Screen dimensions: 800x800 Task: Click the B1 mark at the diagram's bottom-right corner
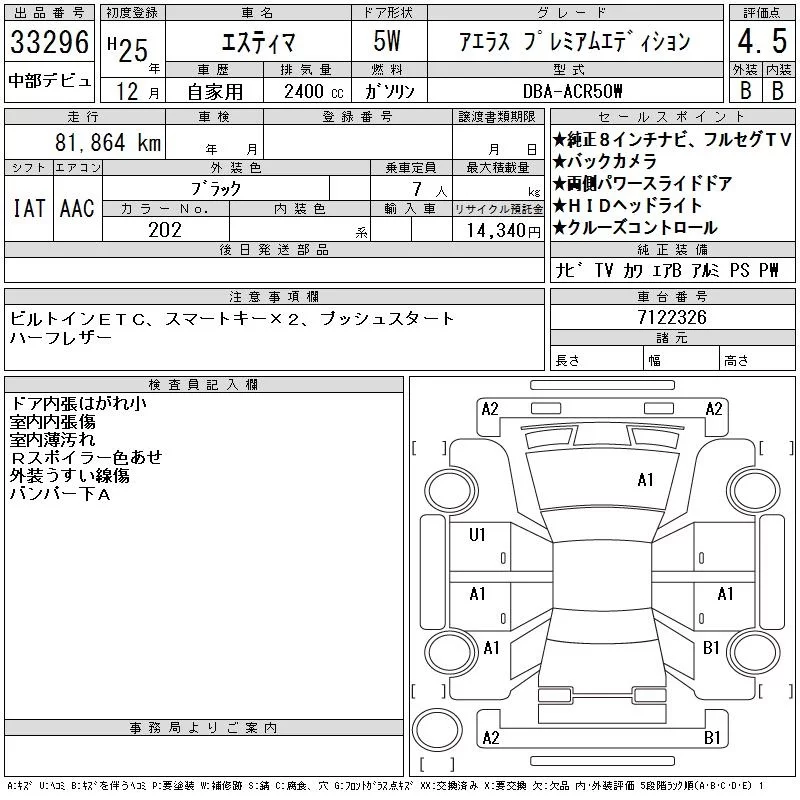[x=712, y=738]
